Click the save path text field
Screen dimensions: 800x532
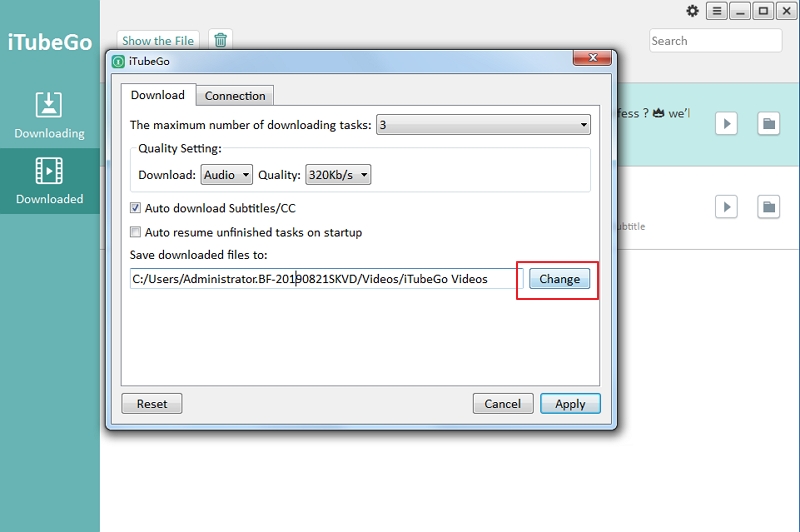coord(327,279)
